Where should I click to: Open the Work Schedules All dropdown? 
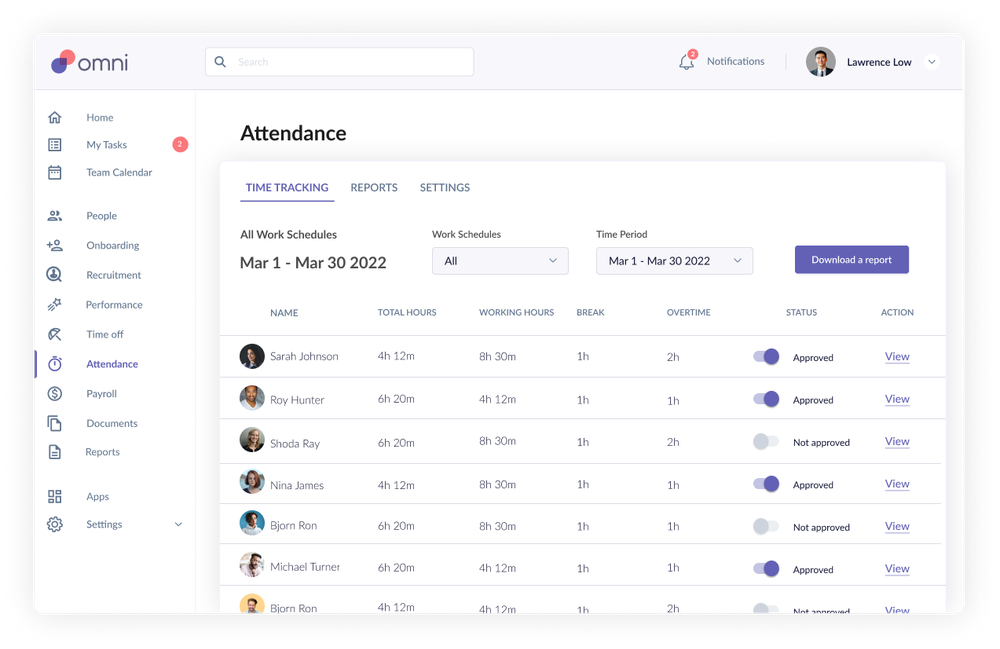pos(500,261)
